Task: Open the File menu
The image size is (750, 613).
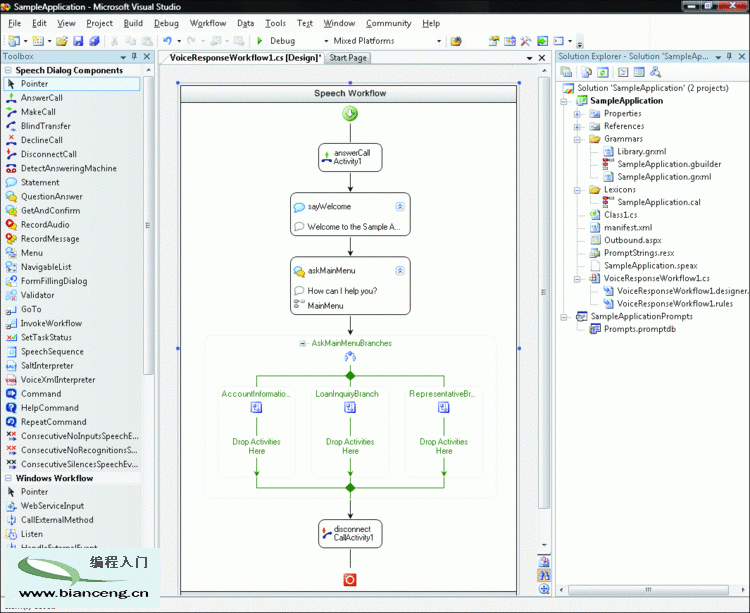Action: 14,23
